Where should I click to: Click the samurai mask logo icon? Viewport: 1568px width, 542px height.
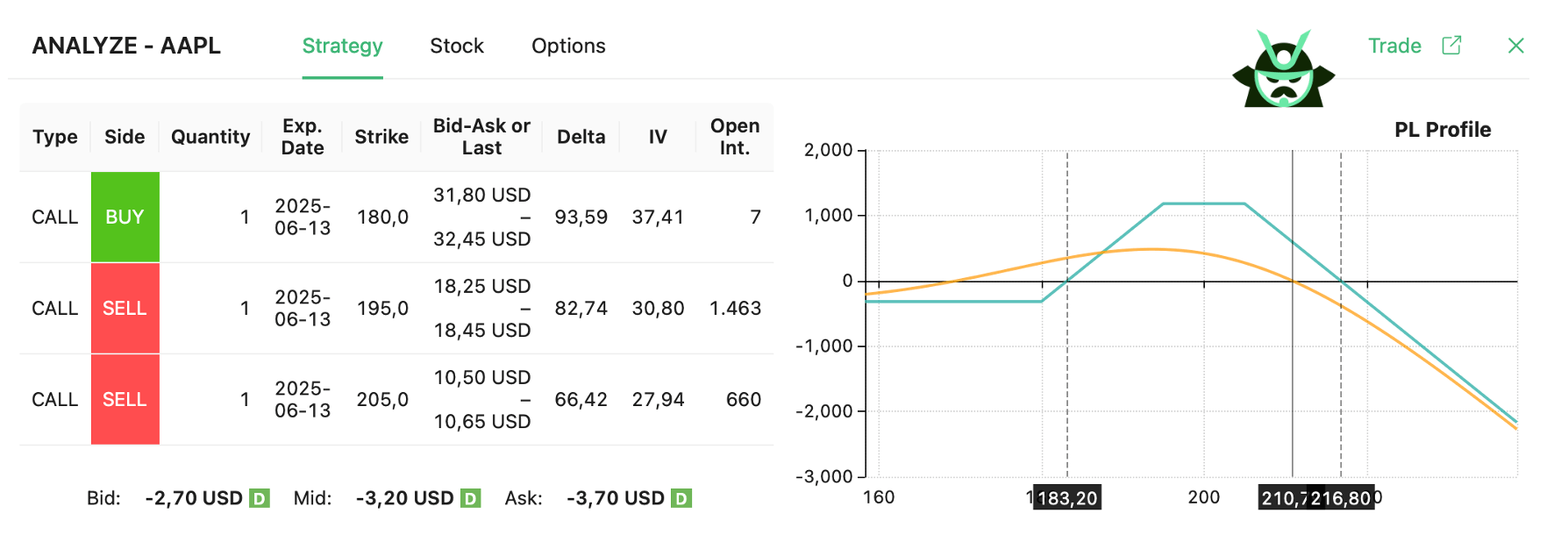[1283, 72]
